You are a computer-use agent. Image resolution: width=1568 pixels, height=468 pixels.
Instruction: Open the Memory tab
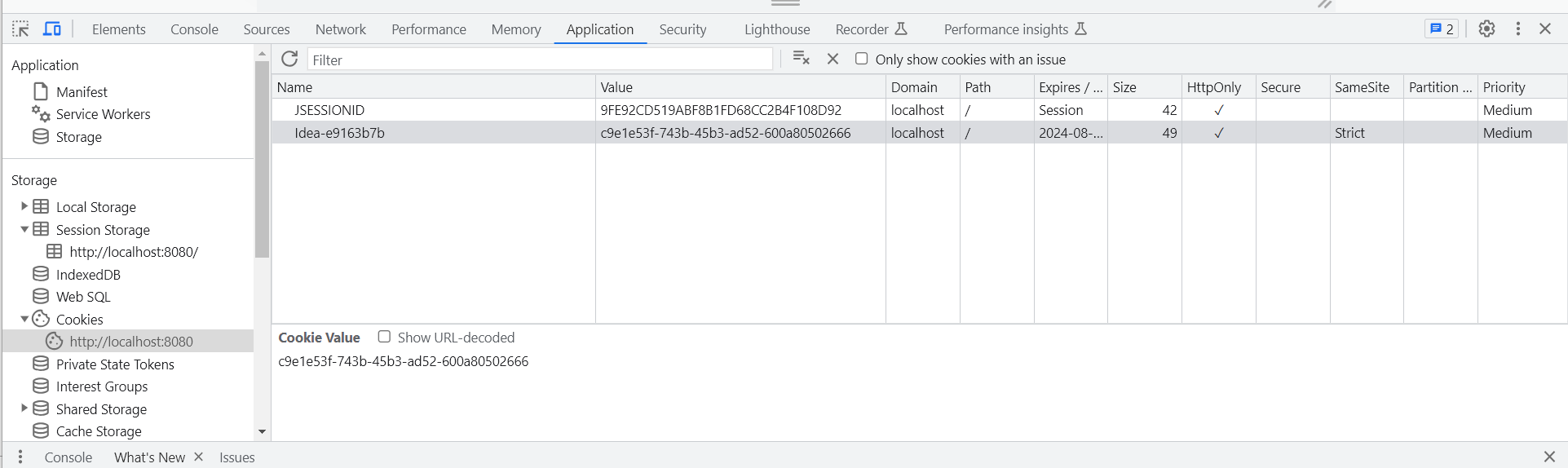pyautogui.click(x=516, y=29)
